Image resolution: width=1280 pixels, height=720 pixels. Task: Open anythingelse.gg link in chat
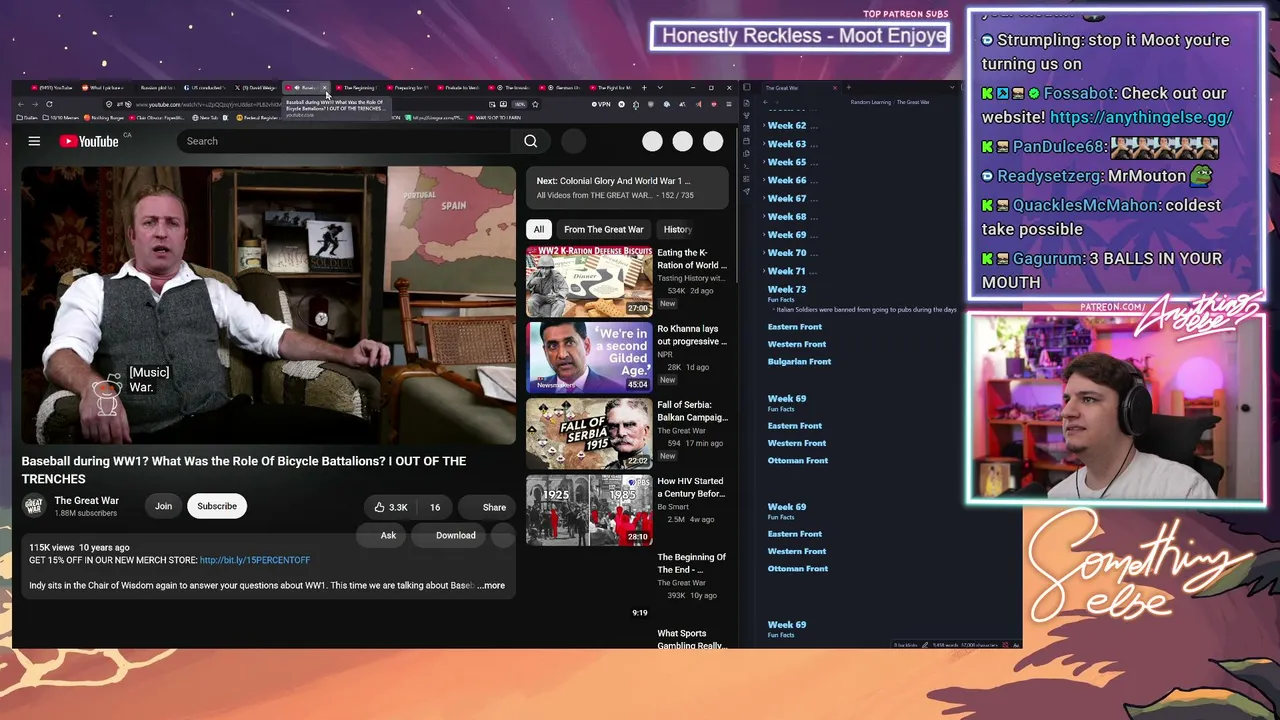pyautogui.click(x=1141, y=117)
